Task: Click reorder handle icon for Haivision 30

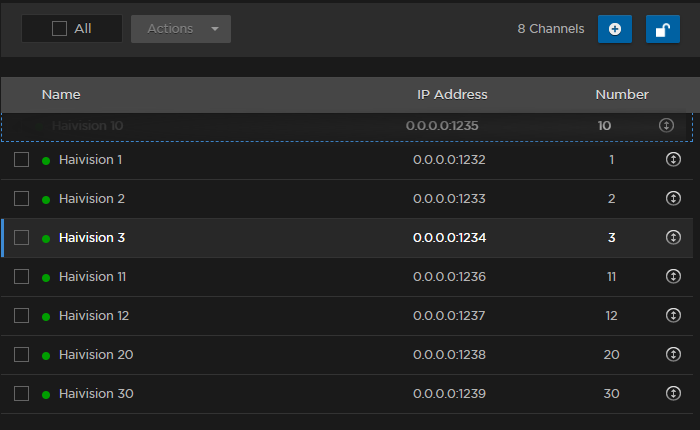Action: pos(673,394)
